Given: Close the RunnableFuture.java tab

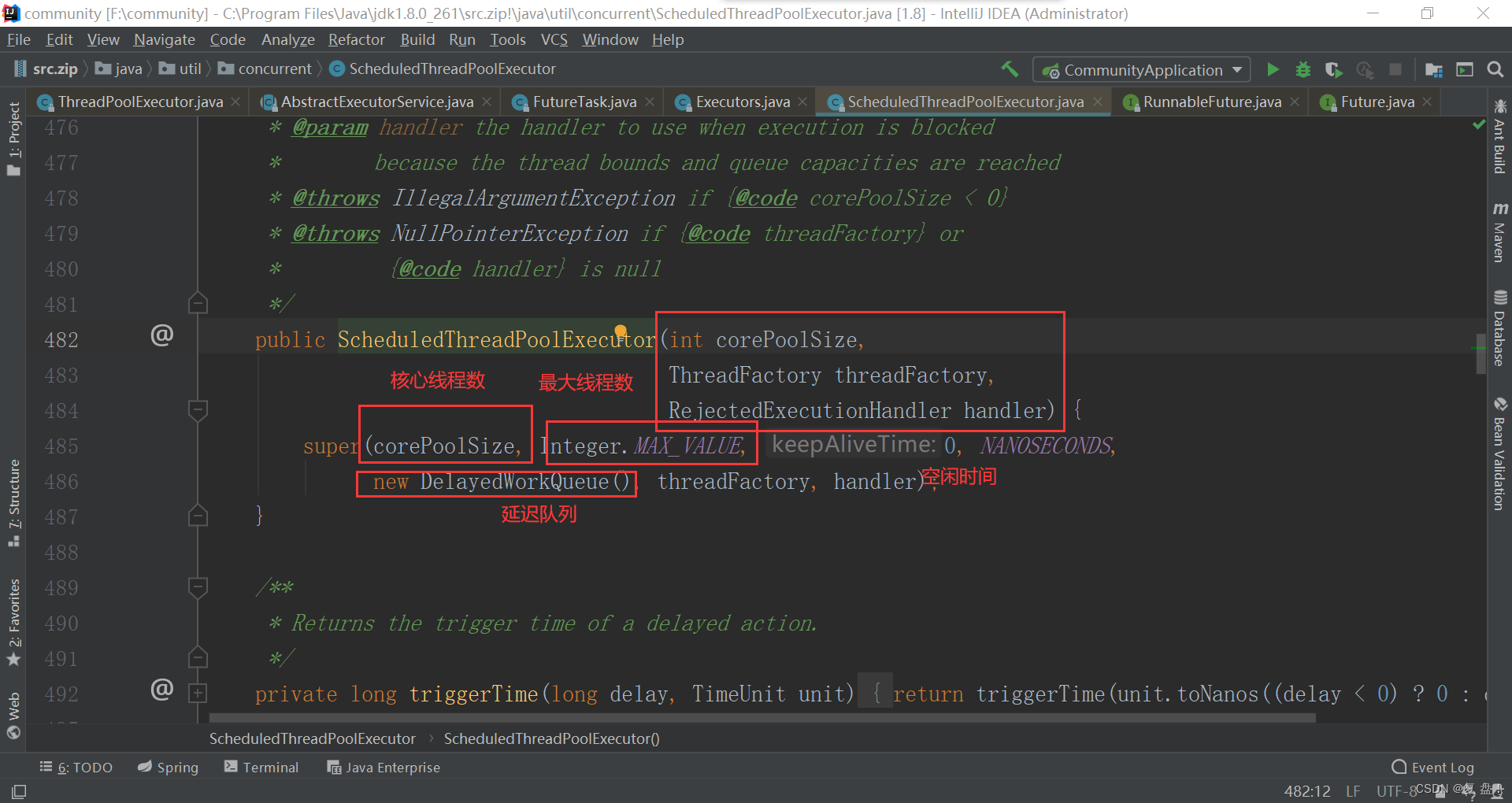Looking at the screenshot, I should pyautogui.click(x=1295, y=102).
